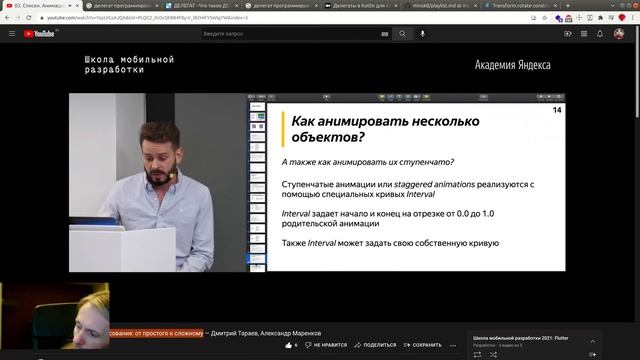Screen dimensions: 640x360
Task: Click the ПОДЕЛИТЬСЯ share button
Action: click(x=375, y=345)
